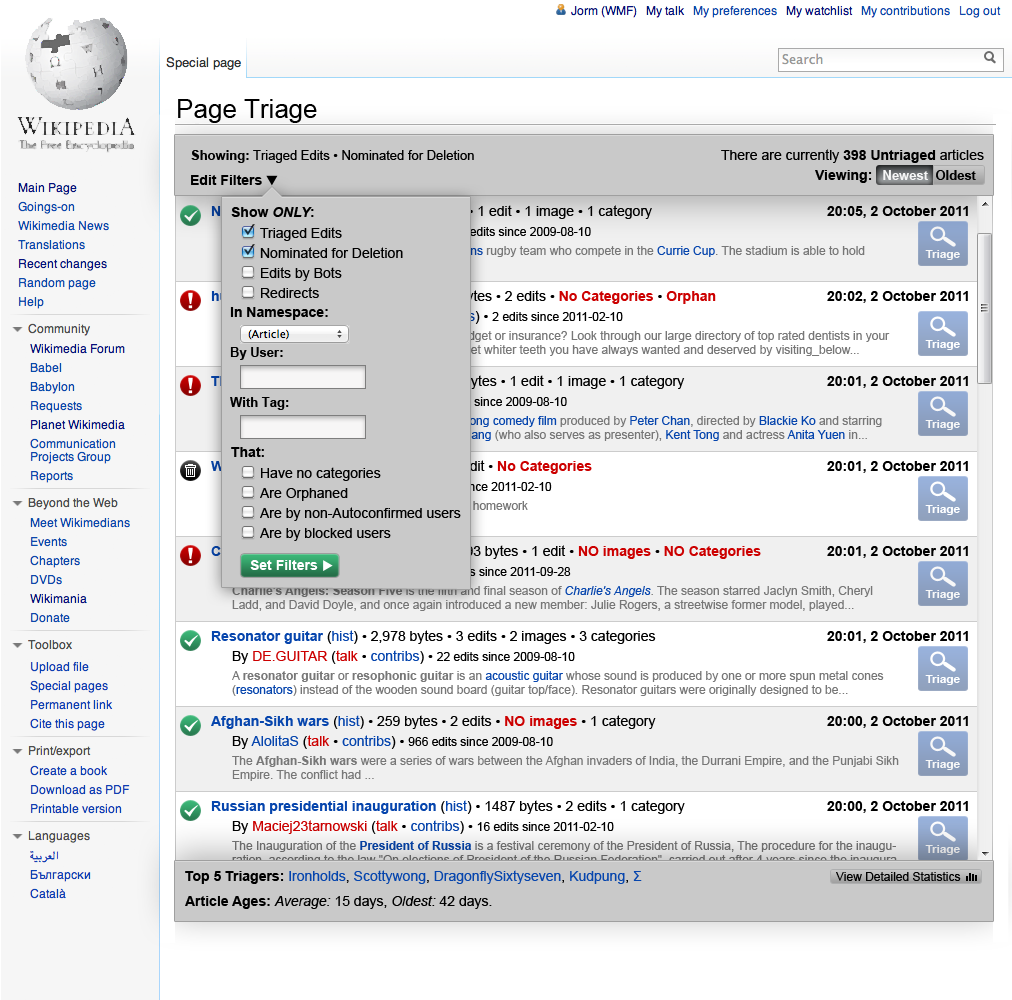
Task: Click the search magnifier icon
Action: pos(990,59)
